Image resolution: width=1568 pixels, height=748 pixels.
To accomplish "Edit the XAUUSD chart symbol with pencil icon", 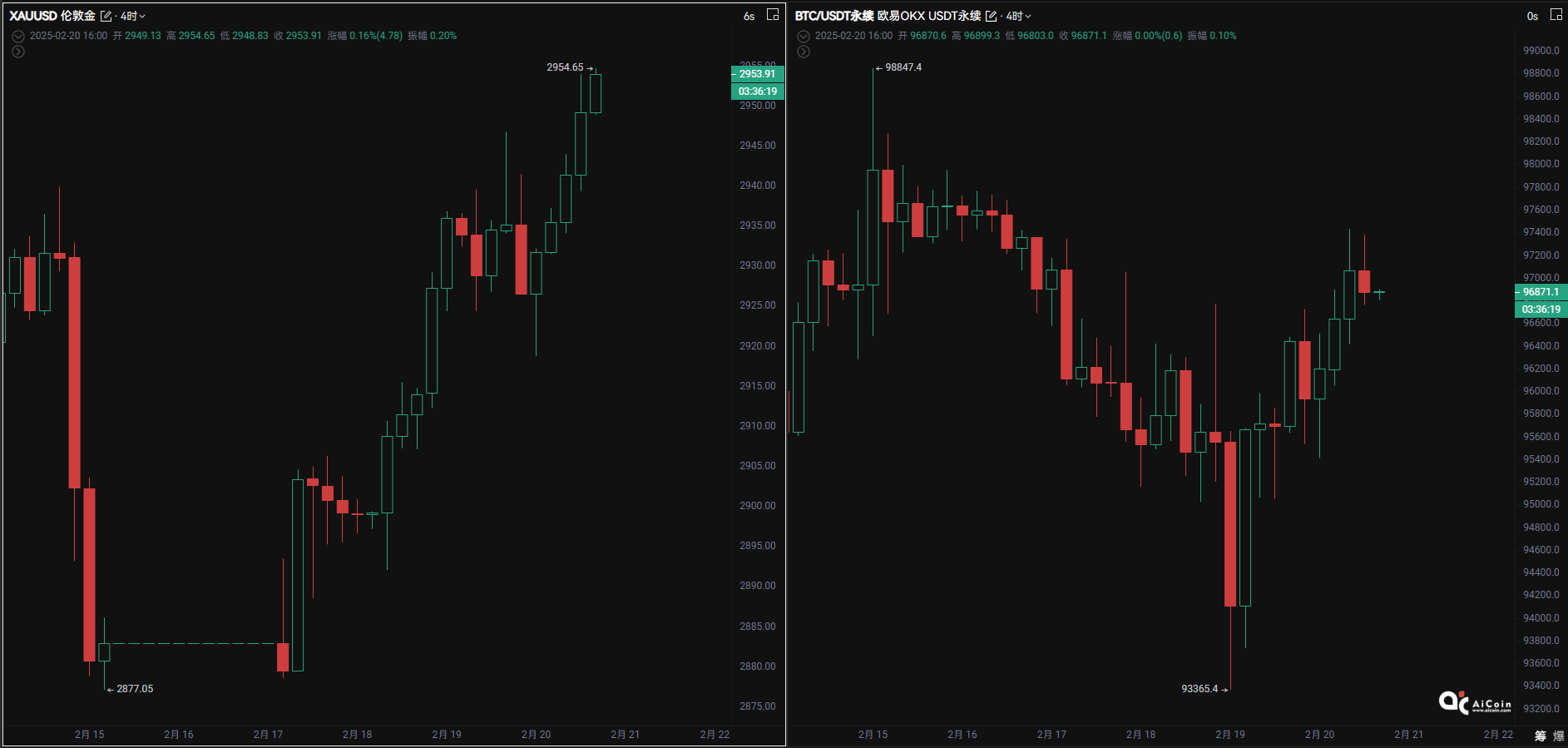I will pos(106,16).
